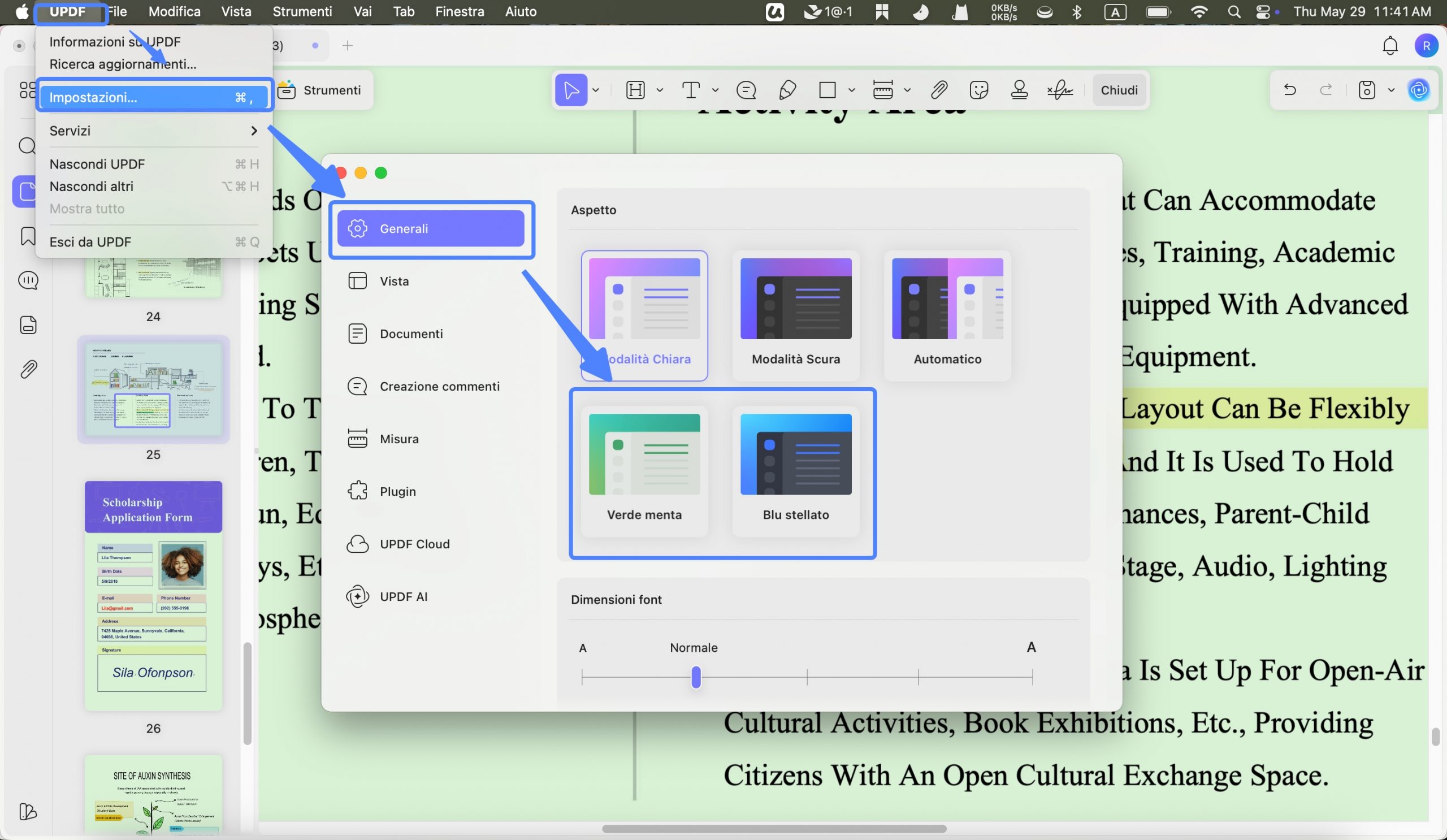Open macOS Control Center

pyautogui.click(x=1263, y=11)
